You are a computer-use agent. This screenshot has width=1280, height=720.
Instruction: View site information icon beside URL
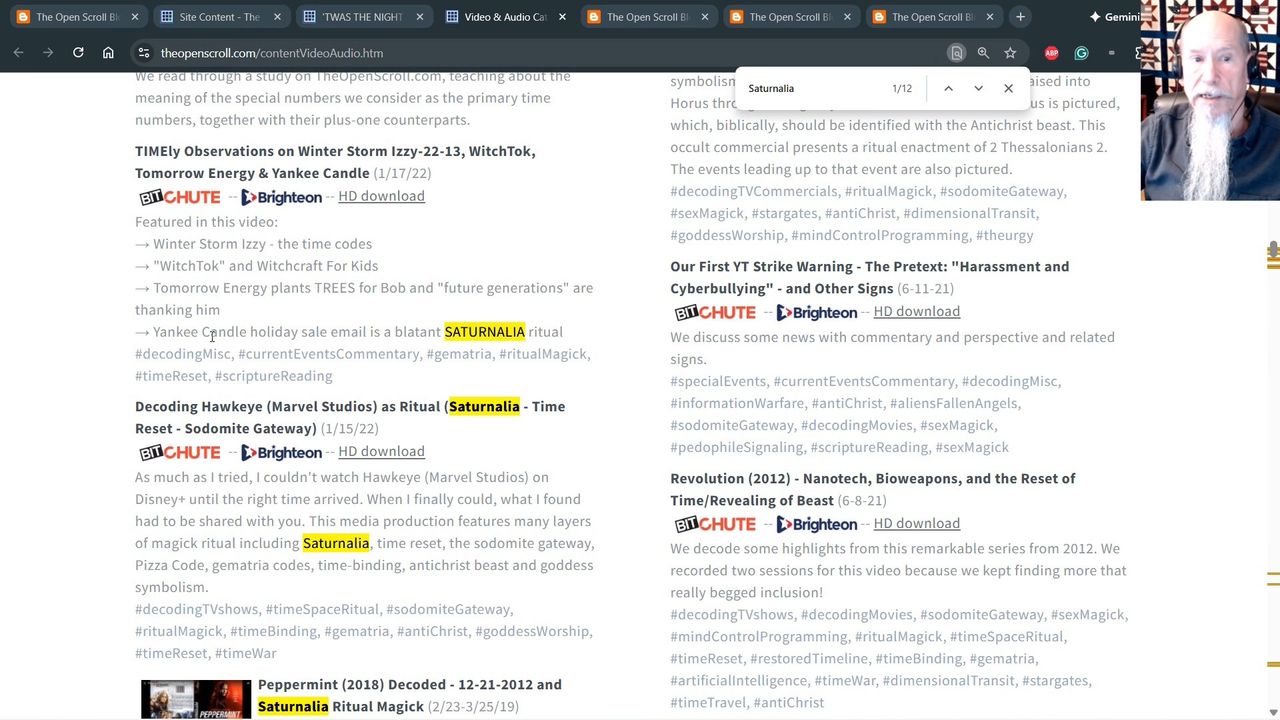(x=144, y=53)
